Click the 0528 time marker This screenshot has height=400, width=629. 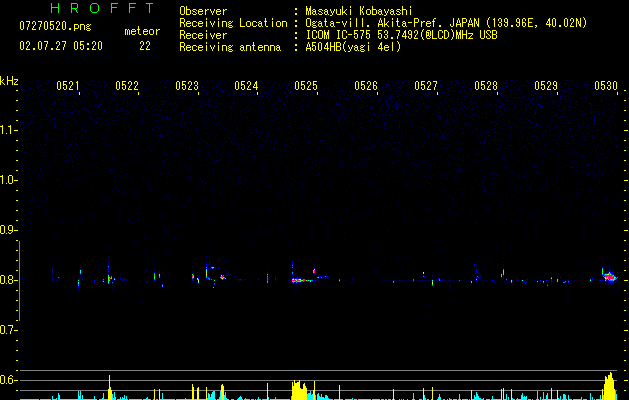pyautogui.click(x=486, y=86)
